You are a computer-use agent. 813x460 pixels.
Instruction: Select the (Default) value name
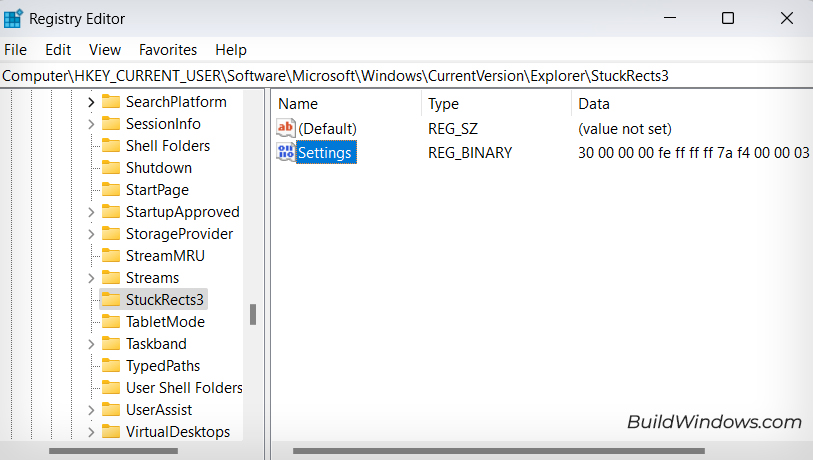click(328, 129)
